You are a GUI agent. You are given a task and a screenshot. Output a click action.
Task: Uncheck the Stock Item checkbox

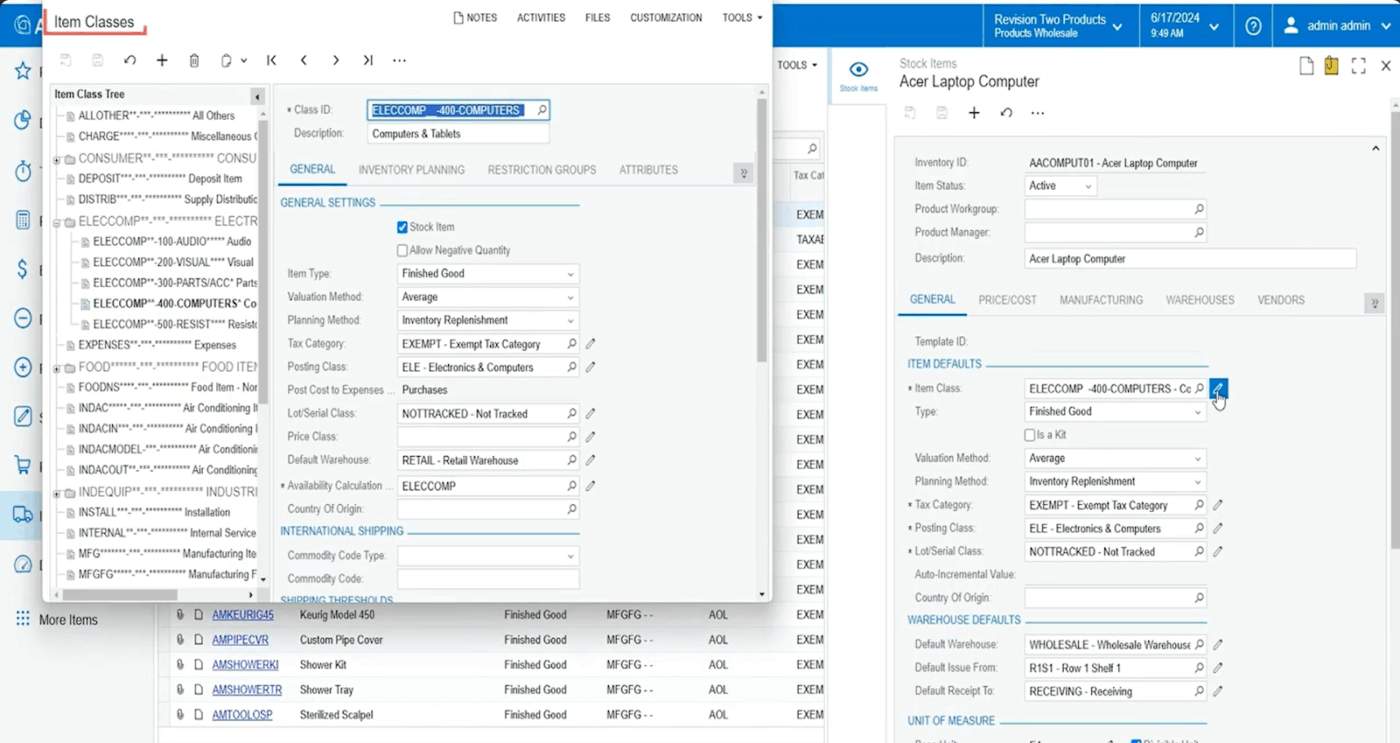402,227
